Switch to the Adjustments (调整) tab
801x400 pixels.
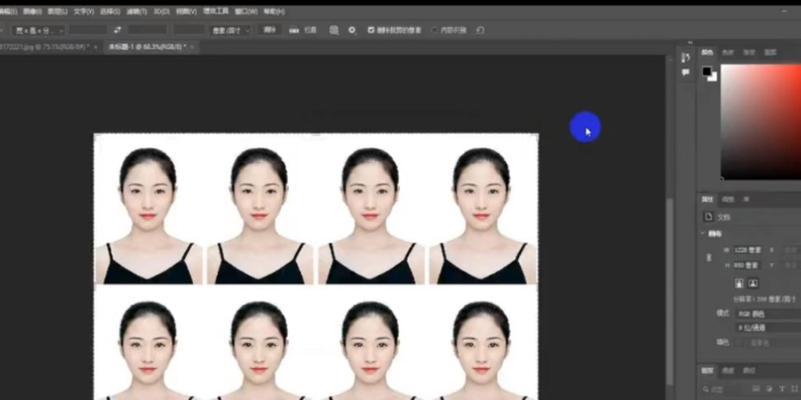coord(730,199)
